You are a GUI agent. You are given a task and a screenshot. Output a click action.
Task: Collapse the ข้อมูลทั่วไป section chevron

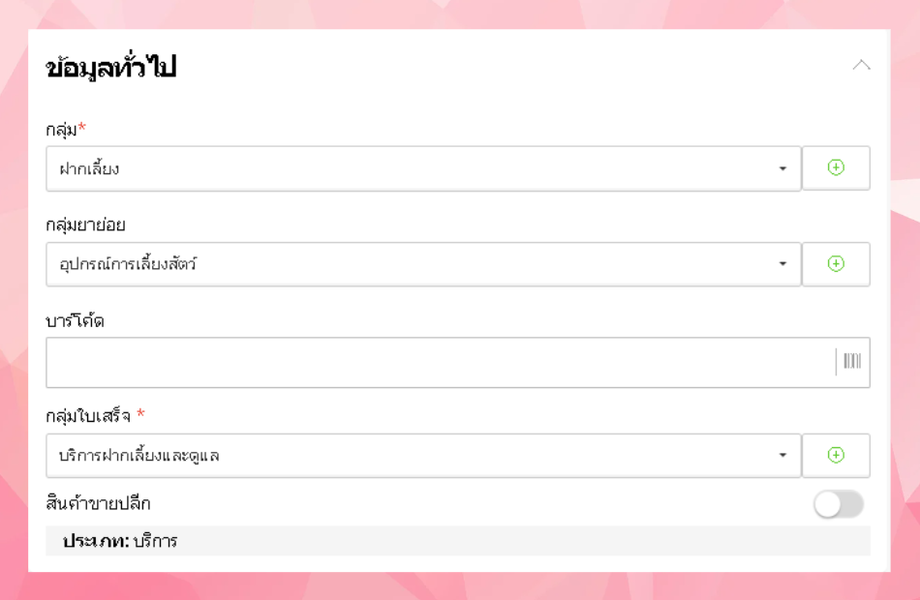coord(861,66)
